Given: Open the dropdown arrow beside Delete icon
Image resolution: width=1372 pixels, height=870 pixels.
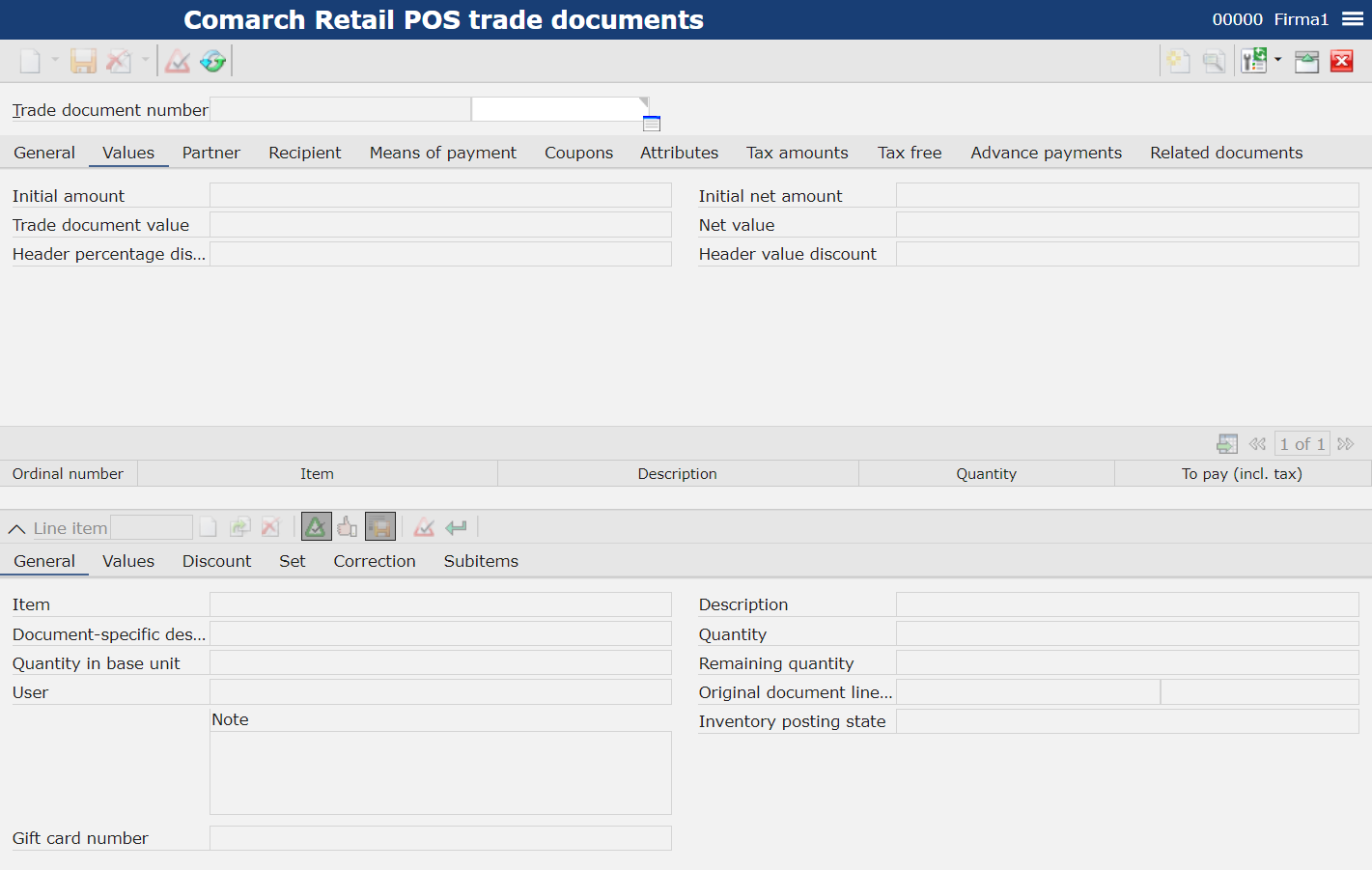Looking at the screenshot, I should [x=146, y=60].
